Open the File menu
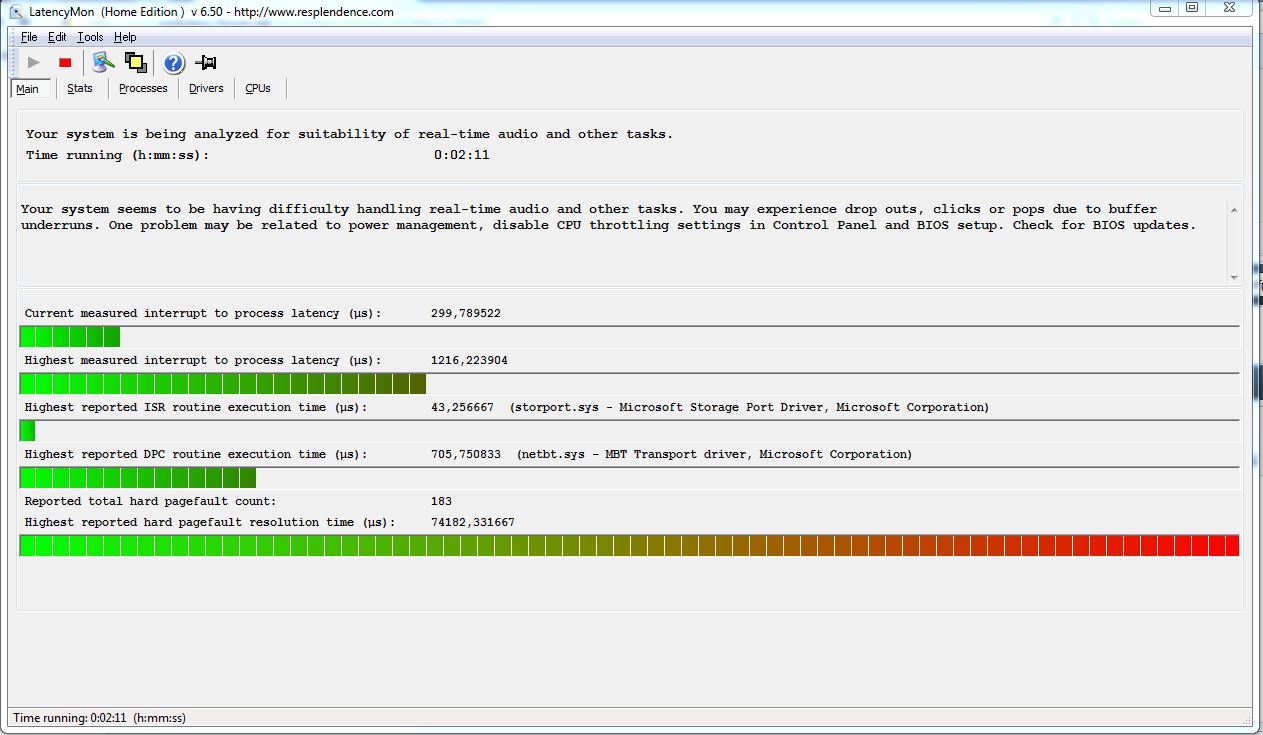 (29, 37)
